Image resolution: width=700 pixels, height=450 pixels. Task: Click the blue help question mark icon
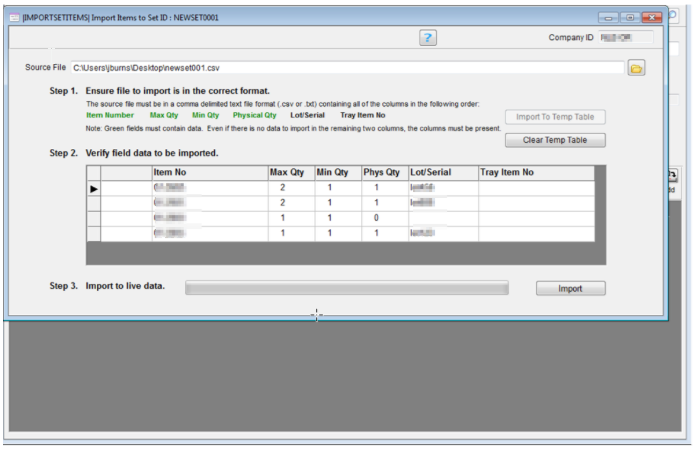pos(428,37)
